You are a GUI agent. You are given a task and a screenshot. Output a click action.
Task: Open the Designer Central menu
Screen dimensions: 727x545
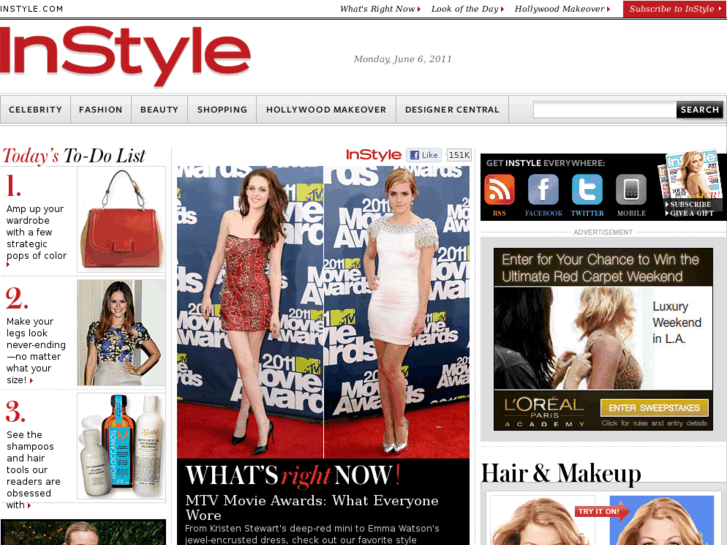[452, 109]
